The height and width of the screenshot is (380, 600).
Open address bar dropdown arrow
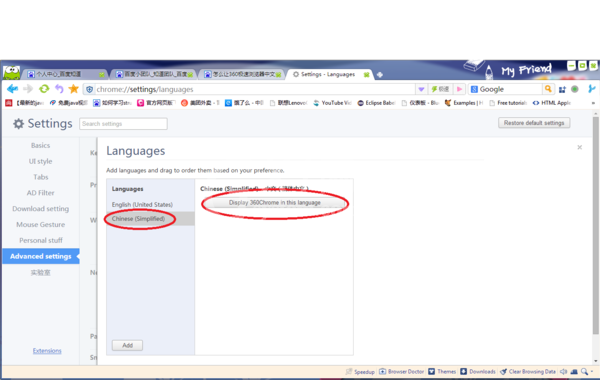click(x=421, y=89)
